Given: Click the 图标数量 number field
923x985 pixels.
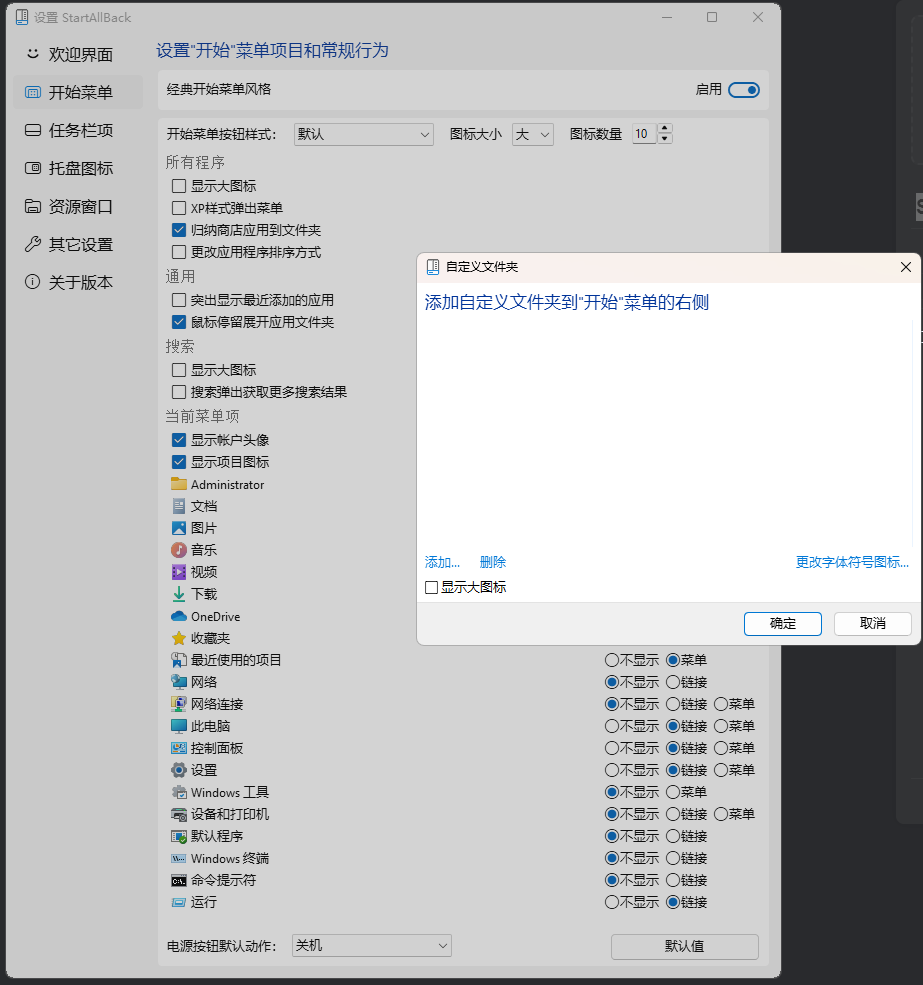Looking at the screenshot, I should tap(645, 134).
